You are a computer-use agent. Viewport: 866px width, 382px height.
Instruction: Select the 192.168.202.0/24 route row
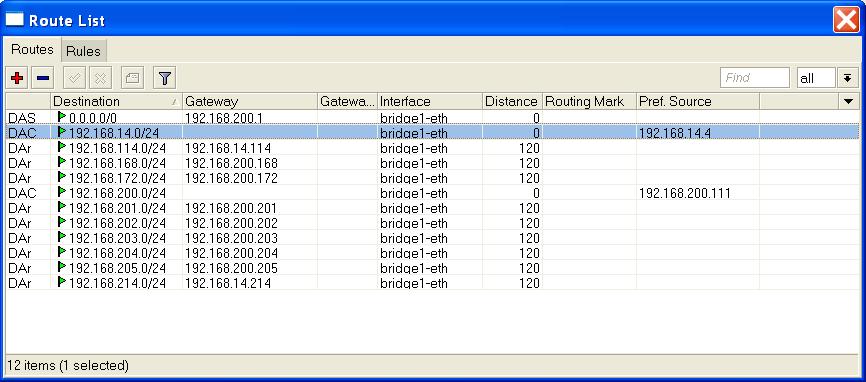tap(432, 223)
